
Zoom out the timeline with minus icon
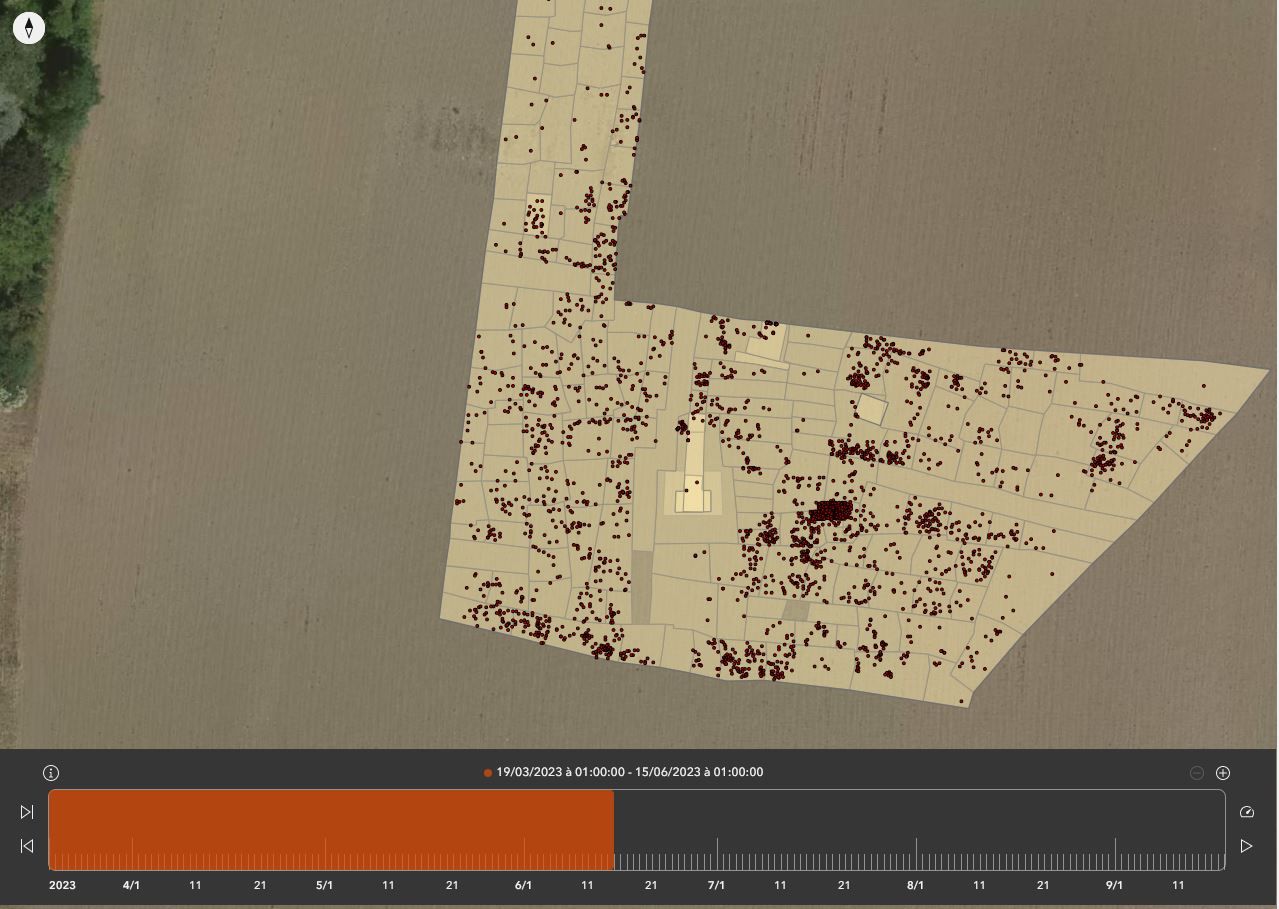pos(1196,773)
